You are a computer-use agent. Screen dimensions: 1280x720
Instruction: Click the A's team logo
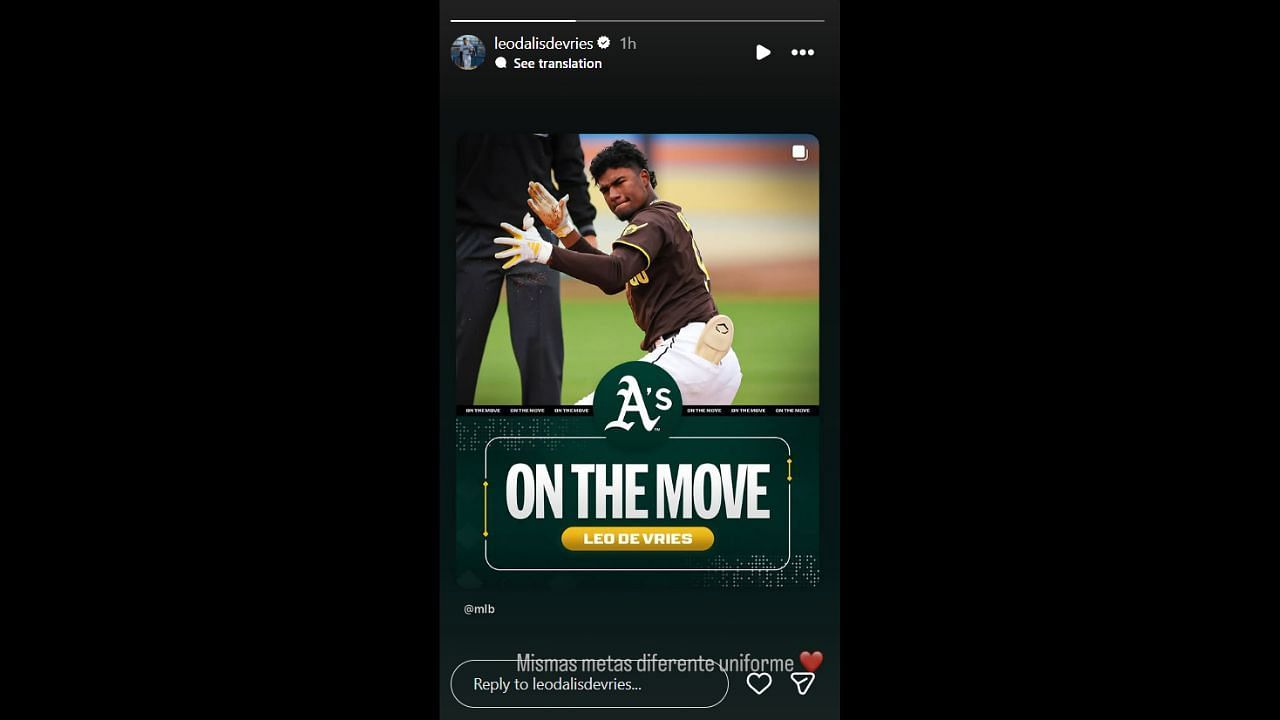coord(638,405)
